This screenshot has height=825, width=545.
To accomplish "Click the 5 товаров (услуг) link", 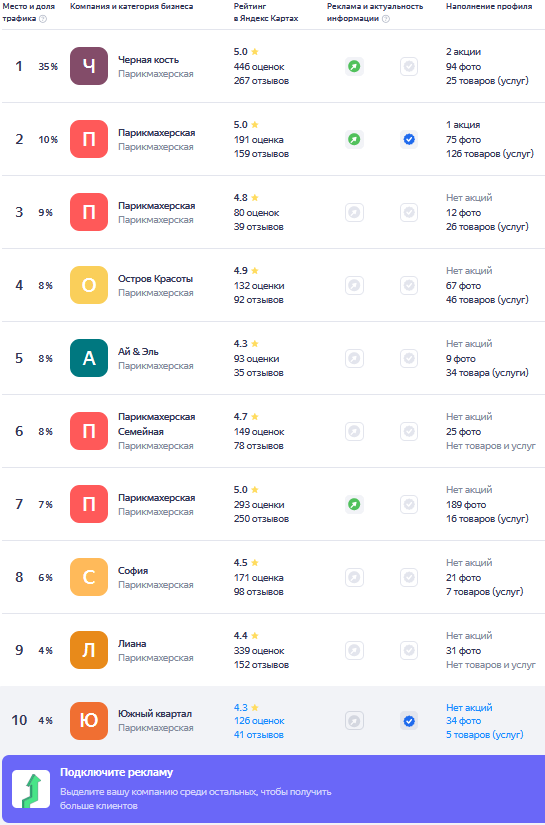I will click(485, 735).
